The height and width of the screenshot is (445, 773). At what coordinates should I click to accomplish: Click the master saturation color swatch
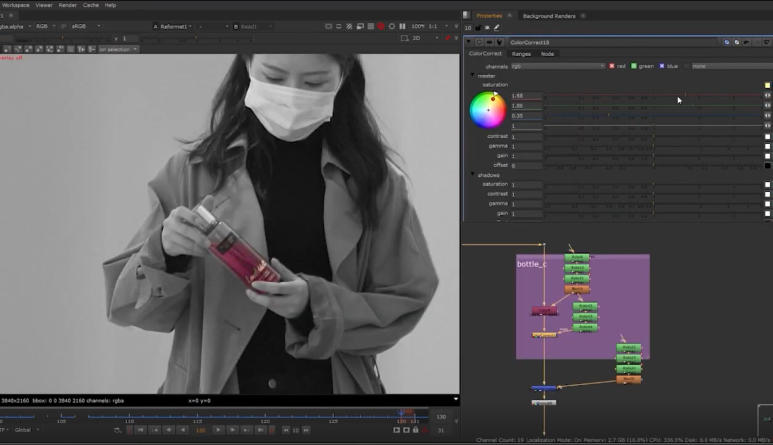767,85
